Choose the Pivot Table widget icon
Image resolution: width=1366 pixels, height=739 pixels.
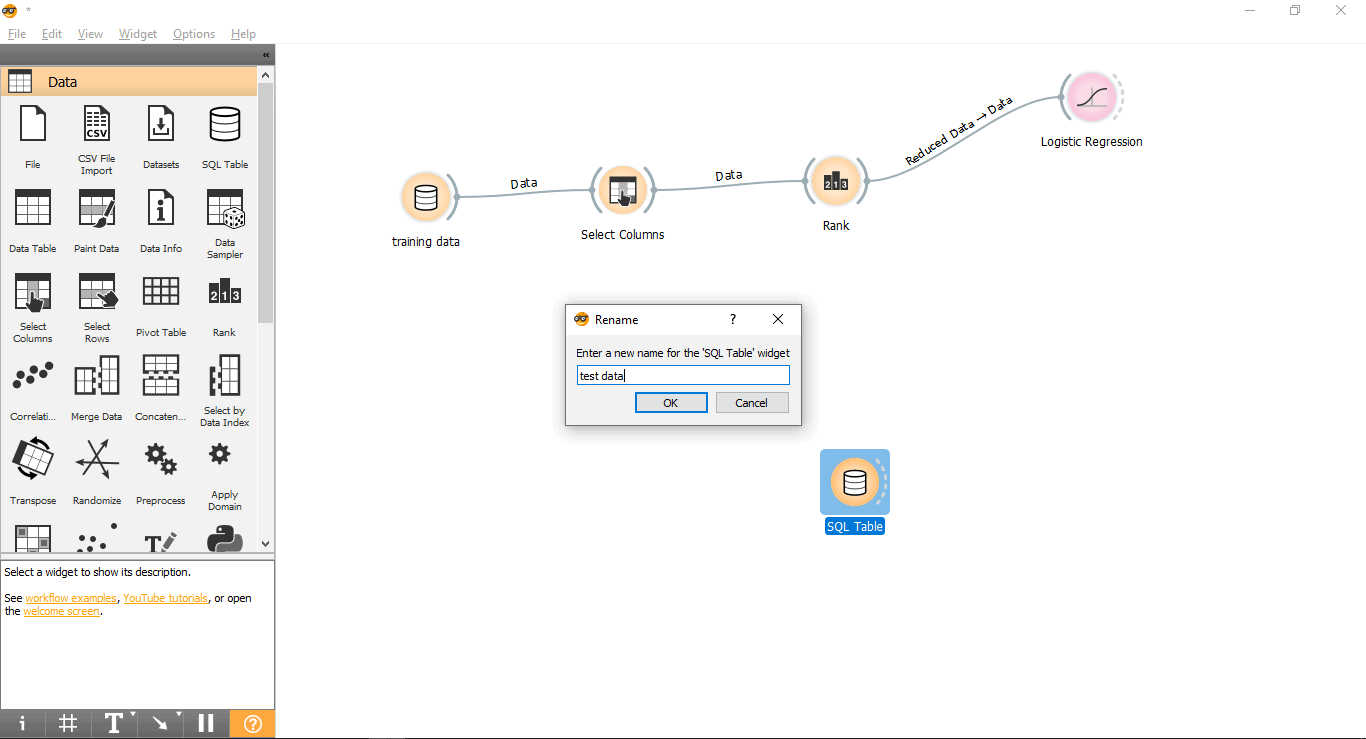click(x=161, y=292)
